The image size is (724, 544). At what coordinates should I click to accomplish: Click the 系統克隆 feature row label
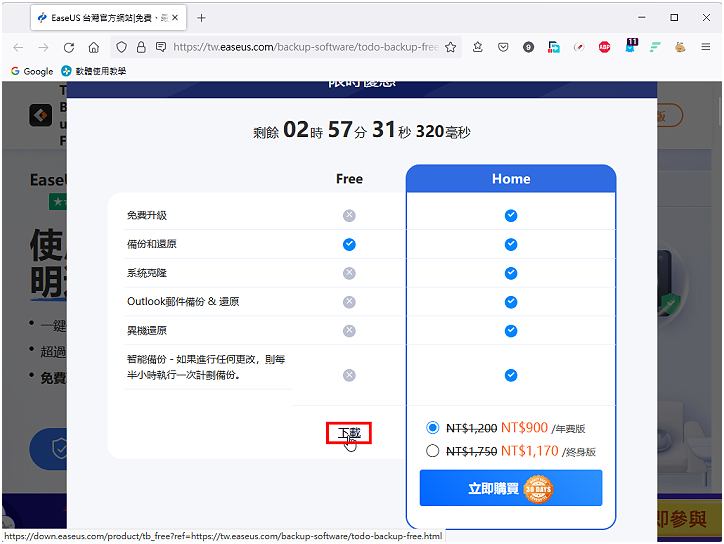pos(147,273)
